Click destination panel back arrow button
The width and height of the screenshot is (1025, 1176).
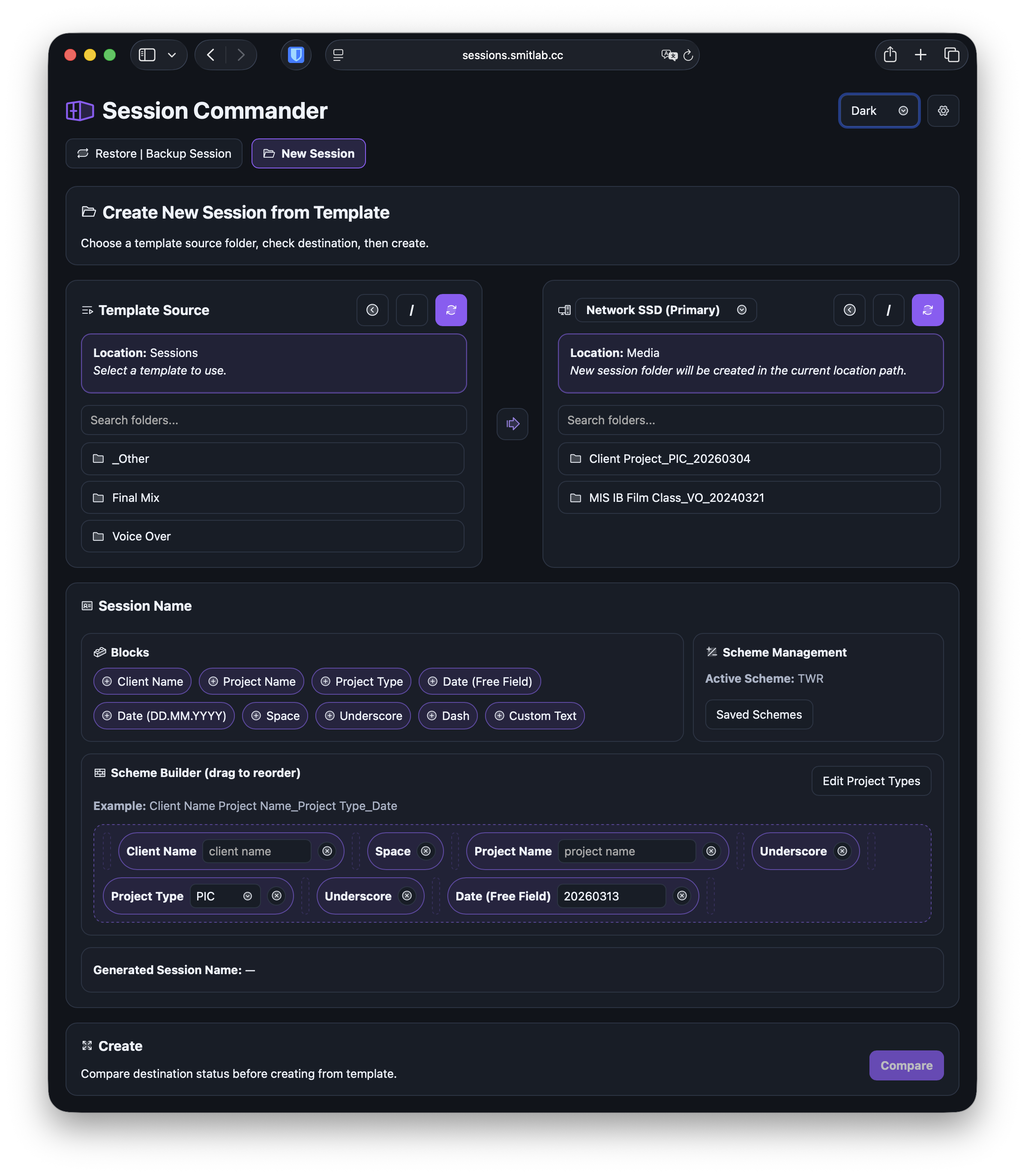click(849, 310)
